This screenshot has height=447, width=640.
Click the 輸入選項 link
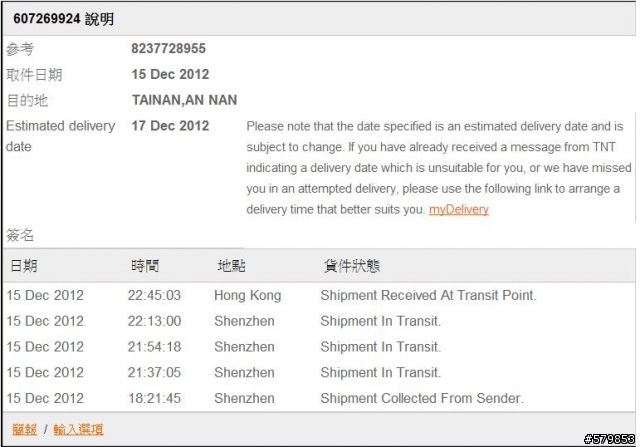(x=78, y=429)
